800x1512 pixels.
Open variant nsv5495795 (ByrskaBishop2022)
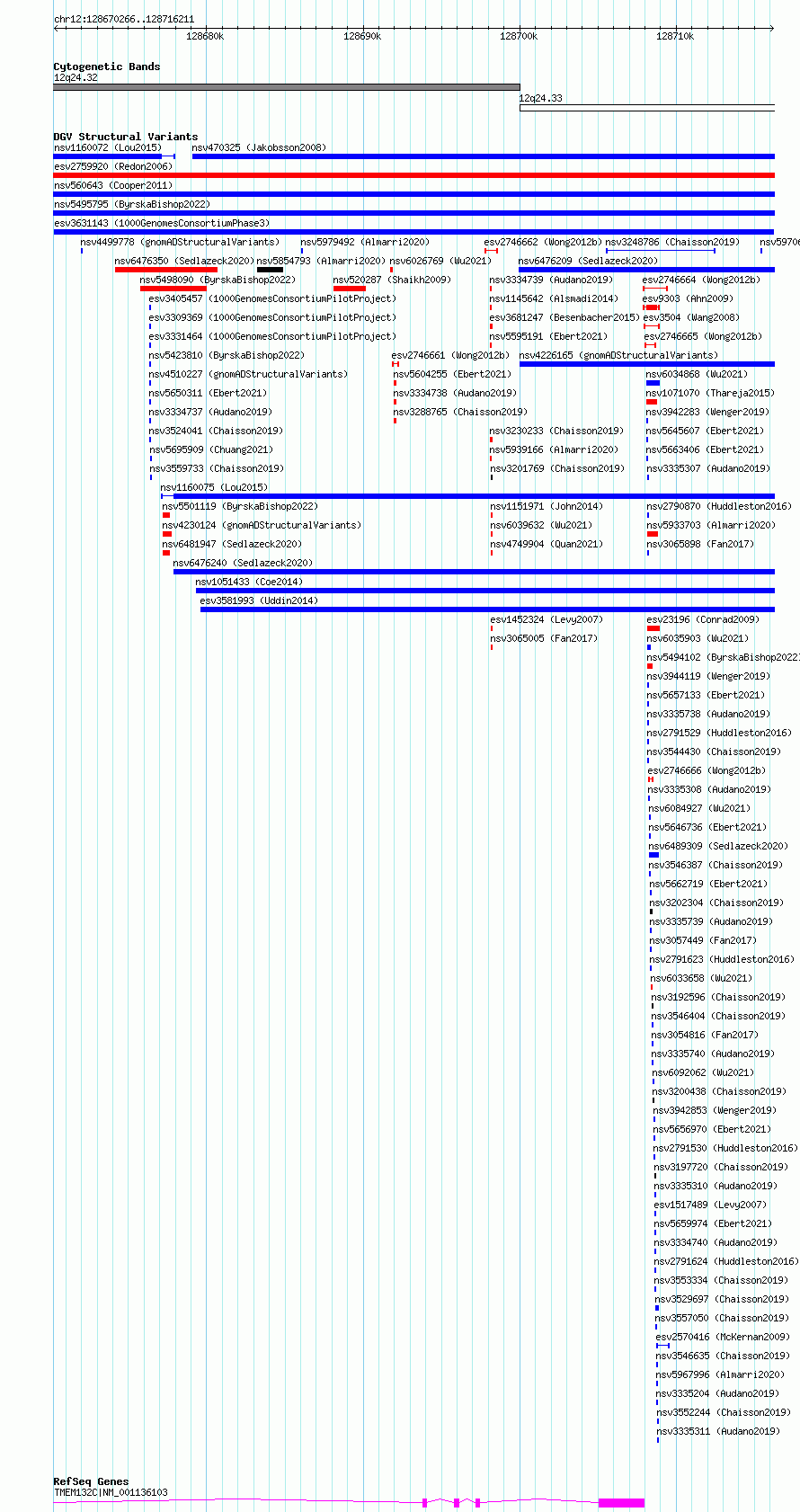(131, 204)
